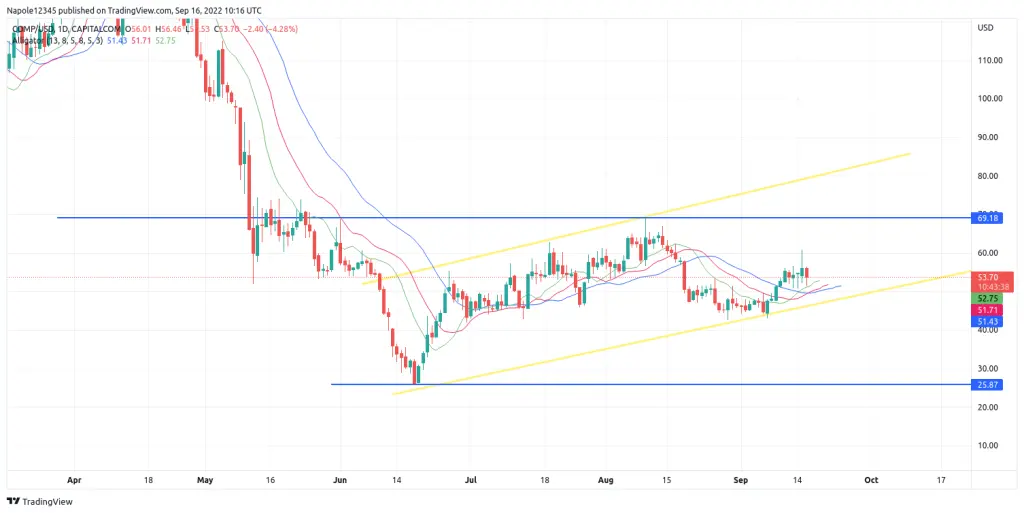This screenshot has width=1024, height=513.
Task: Click the May label on the time axis
Action: click(205, 479)
